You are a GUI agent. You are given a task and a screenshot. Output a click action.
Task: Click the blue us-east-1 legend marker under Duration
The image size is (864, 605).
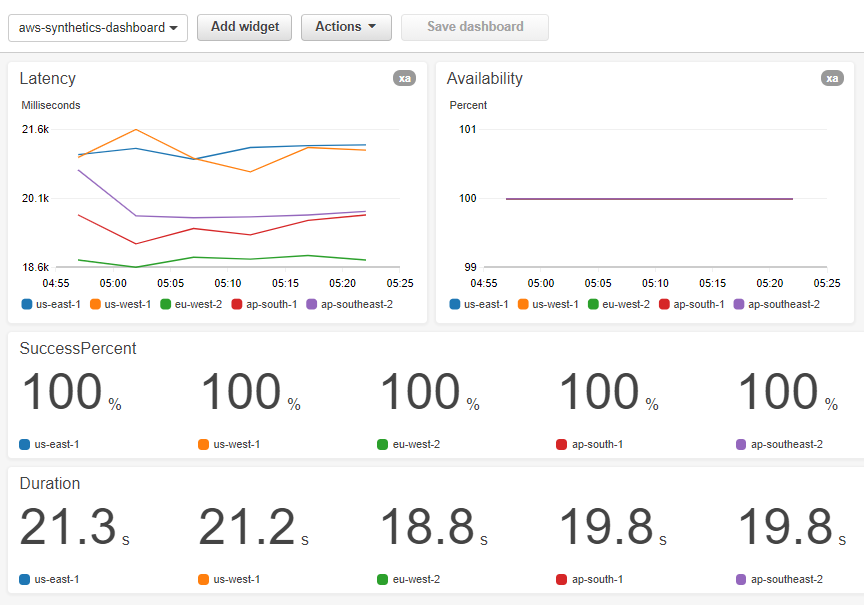(24, 579)
